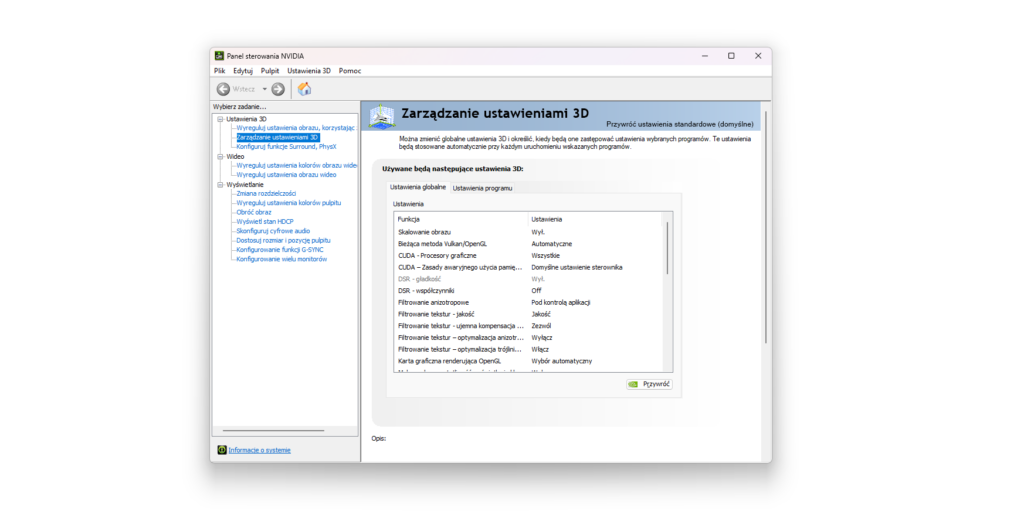
Task: Select Wyreguluj ustawienia obrazu wideo
Action: 286,175
